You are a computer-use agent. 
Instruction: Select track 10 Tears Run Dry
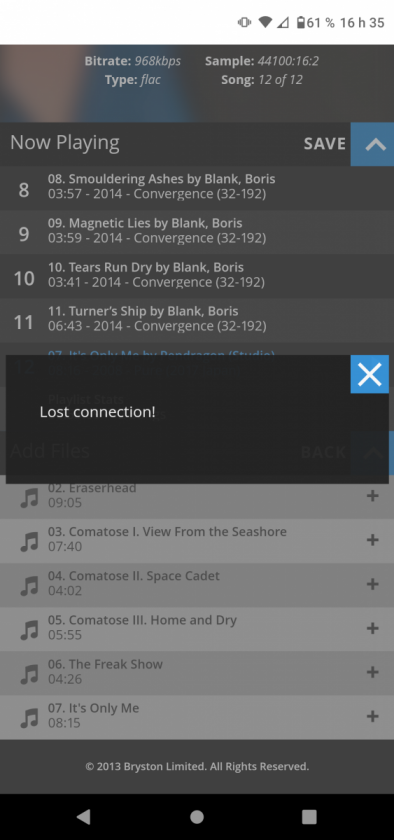(x=197, y=276)
